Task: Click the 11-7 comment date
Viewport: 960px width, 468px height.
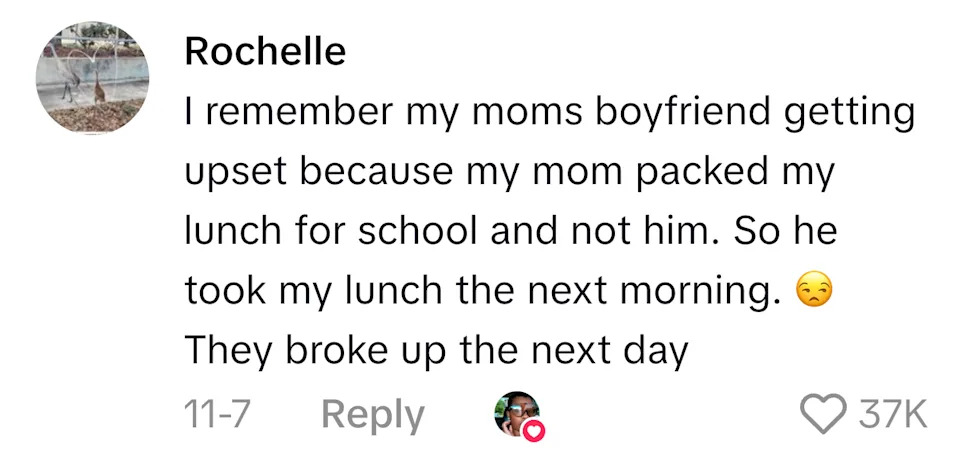Action: [x=217, y=413]
